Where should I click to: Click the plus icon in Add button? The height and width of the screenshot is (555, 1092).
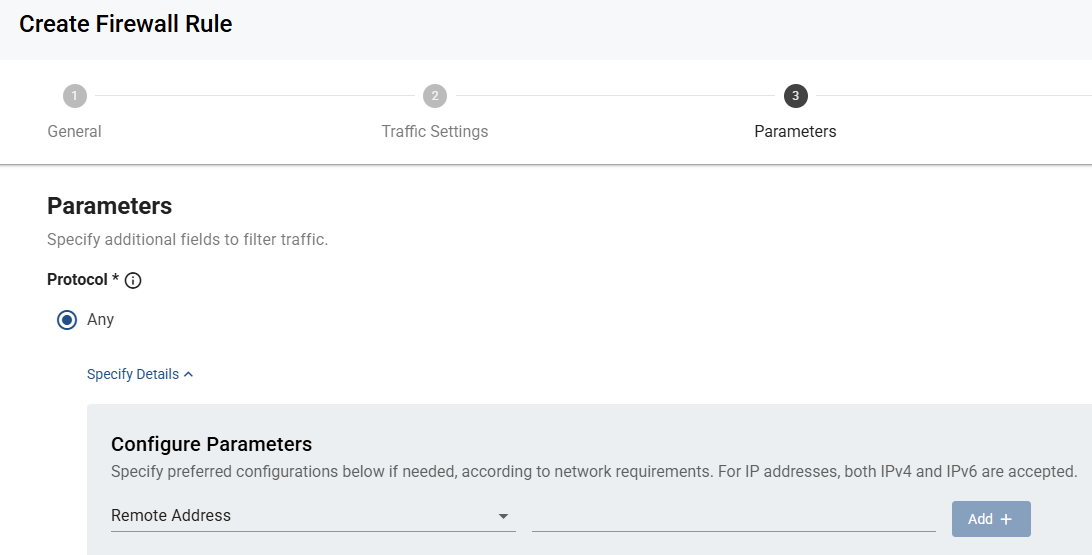pos(1006,519)
